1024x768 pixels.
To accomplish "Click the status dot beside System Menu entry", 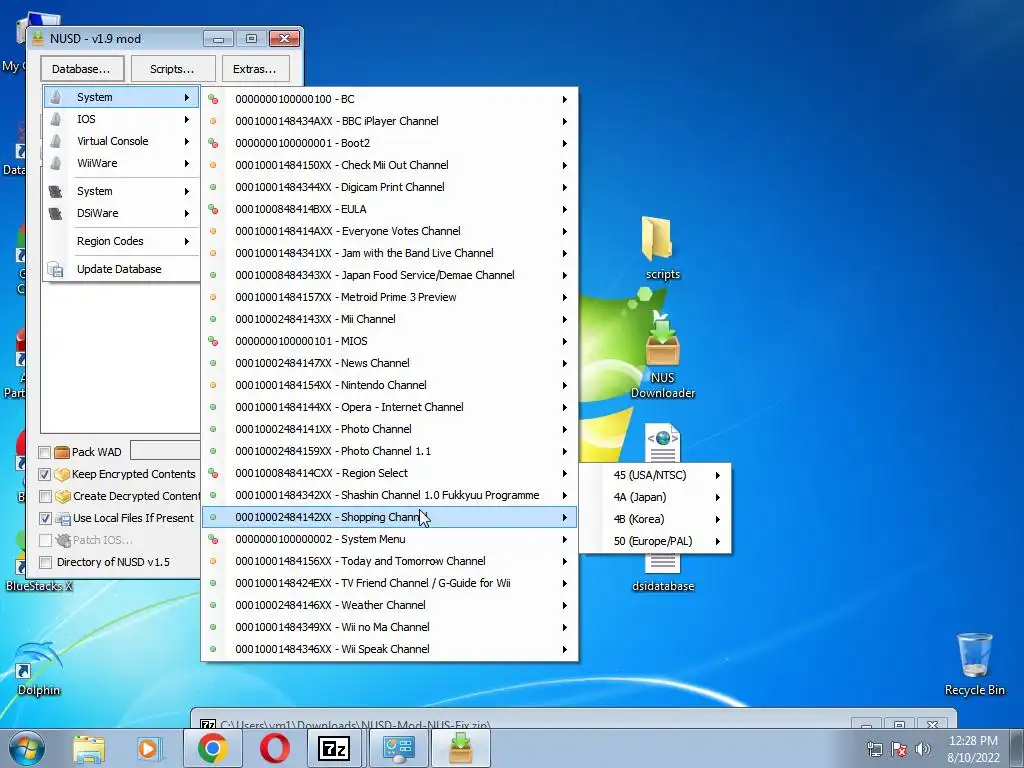I will (213, 539).
